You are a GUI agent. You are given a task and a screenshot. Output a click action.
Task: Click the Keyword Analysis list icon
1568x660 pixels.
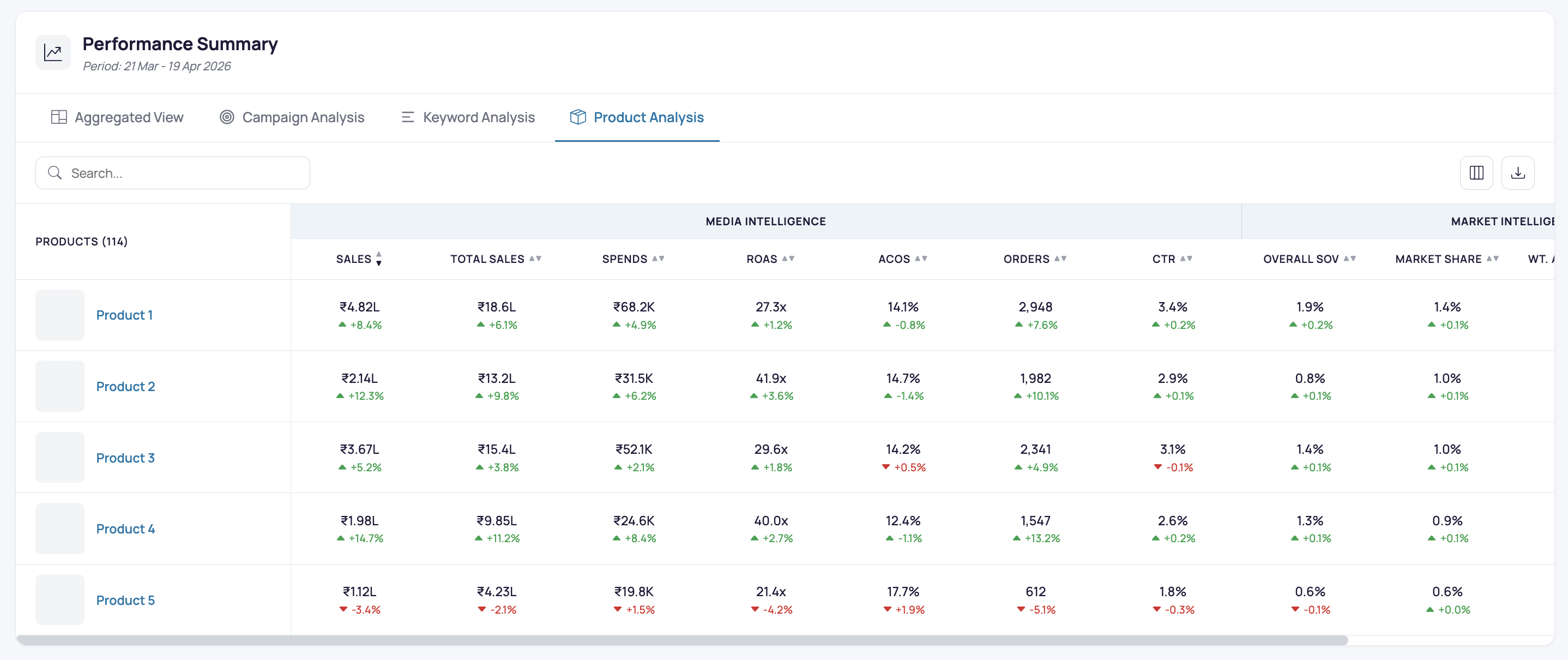pyautogui.click(x=408, y=117)
